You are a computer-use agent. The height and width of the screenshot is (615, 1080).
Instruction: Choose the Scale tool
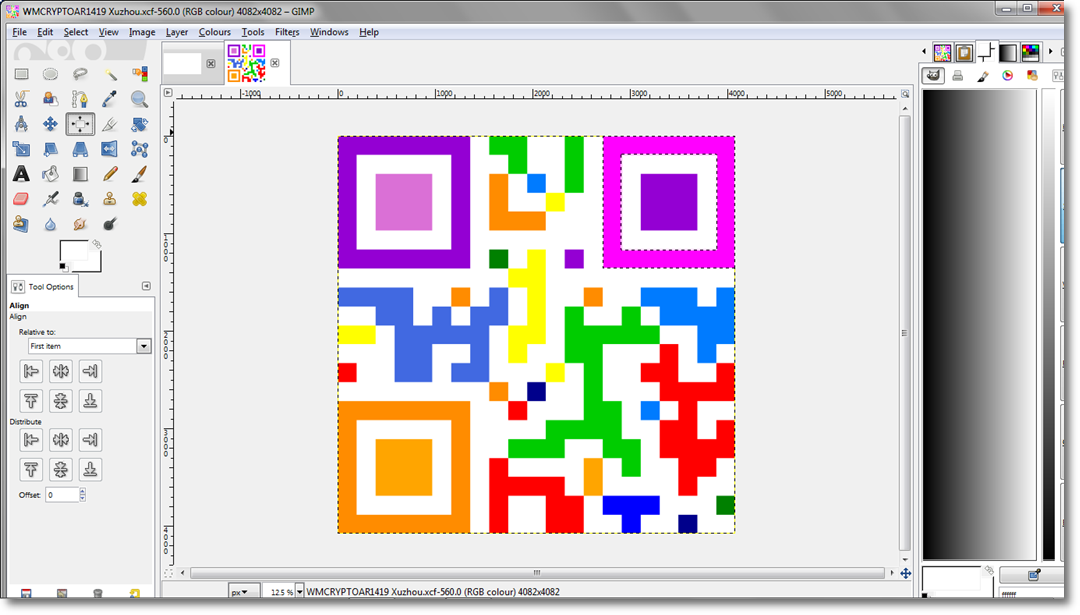point(21,149)
